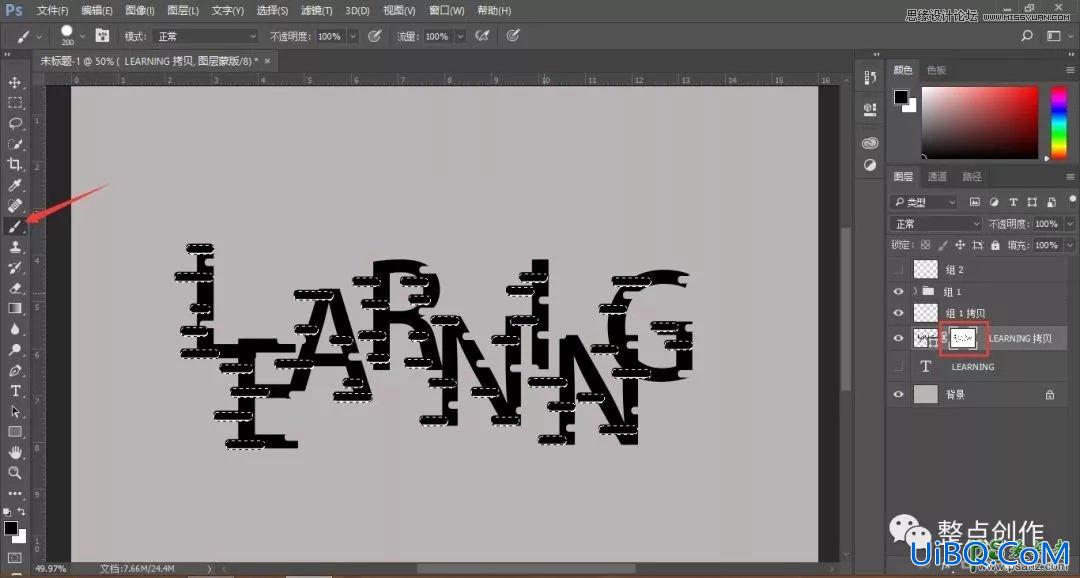Click the search icon in options bar
This screenshot has height=578, width=1080.
[1027, 36]
